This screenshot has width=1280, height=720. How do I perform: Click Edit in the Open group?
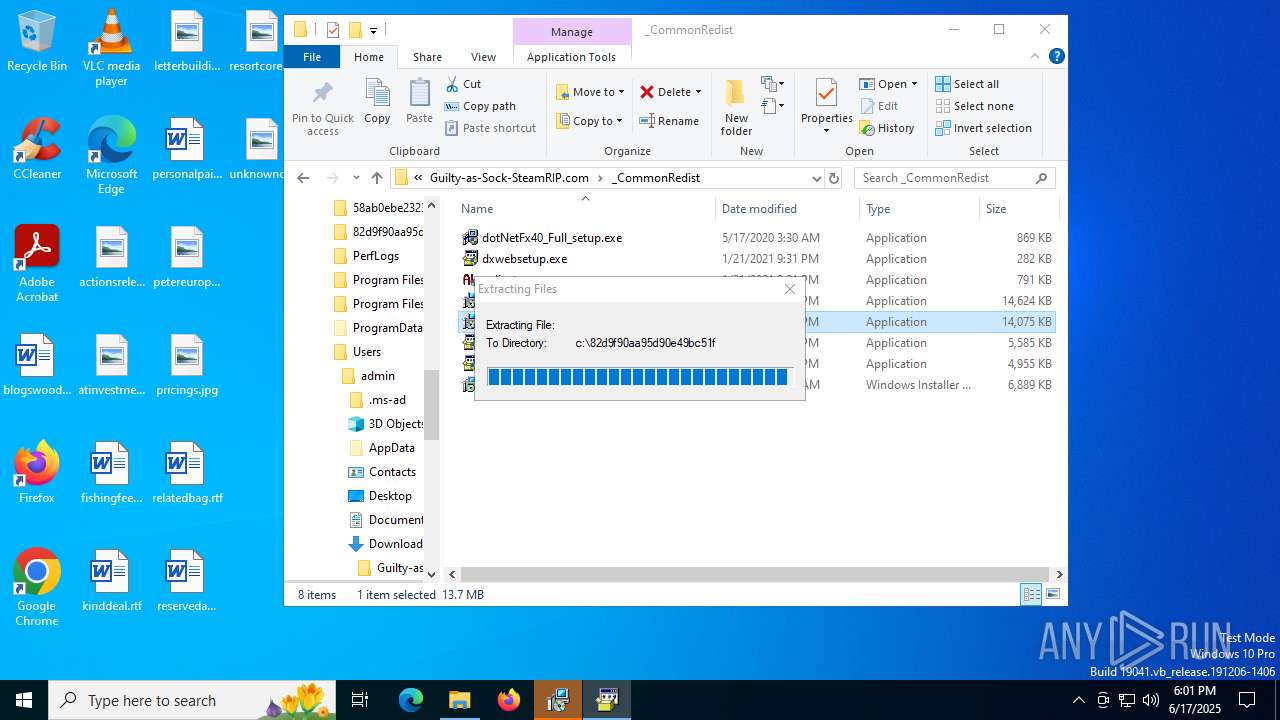coord(879,106)
